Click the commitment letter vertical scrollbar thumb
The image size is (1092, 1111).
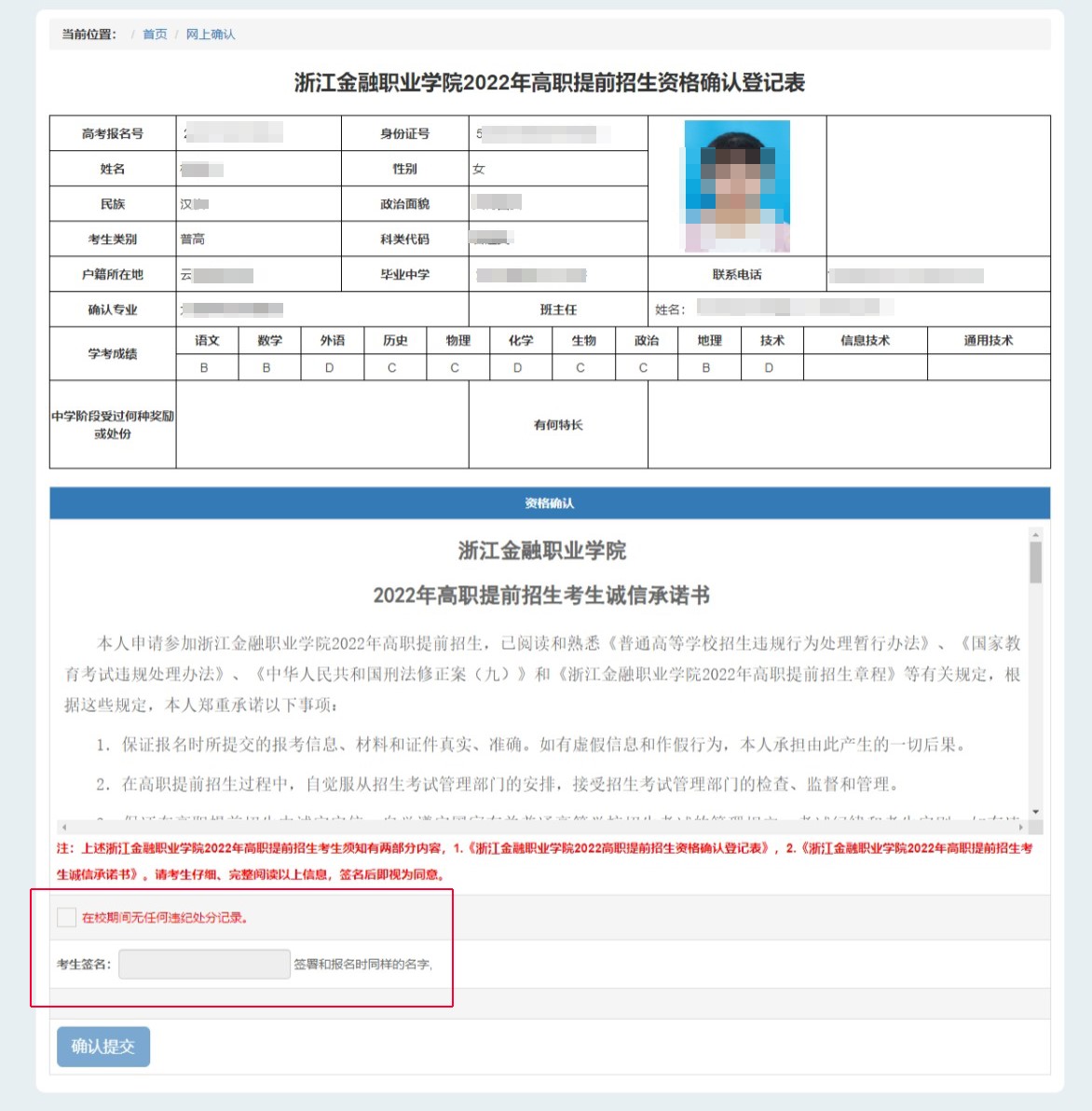coord(1035,562)
